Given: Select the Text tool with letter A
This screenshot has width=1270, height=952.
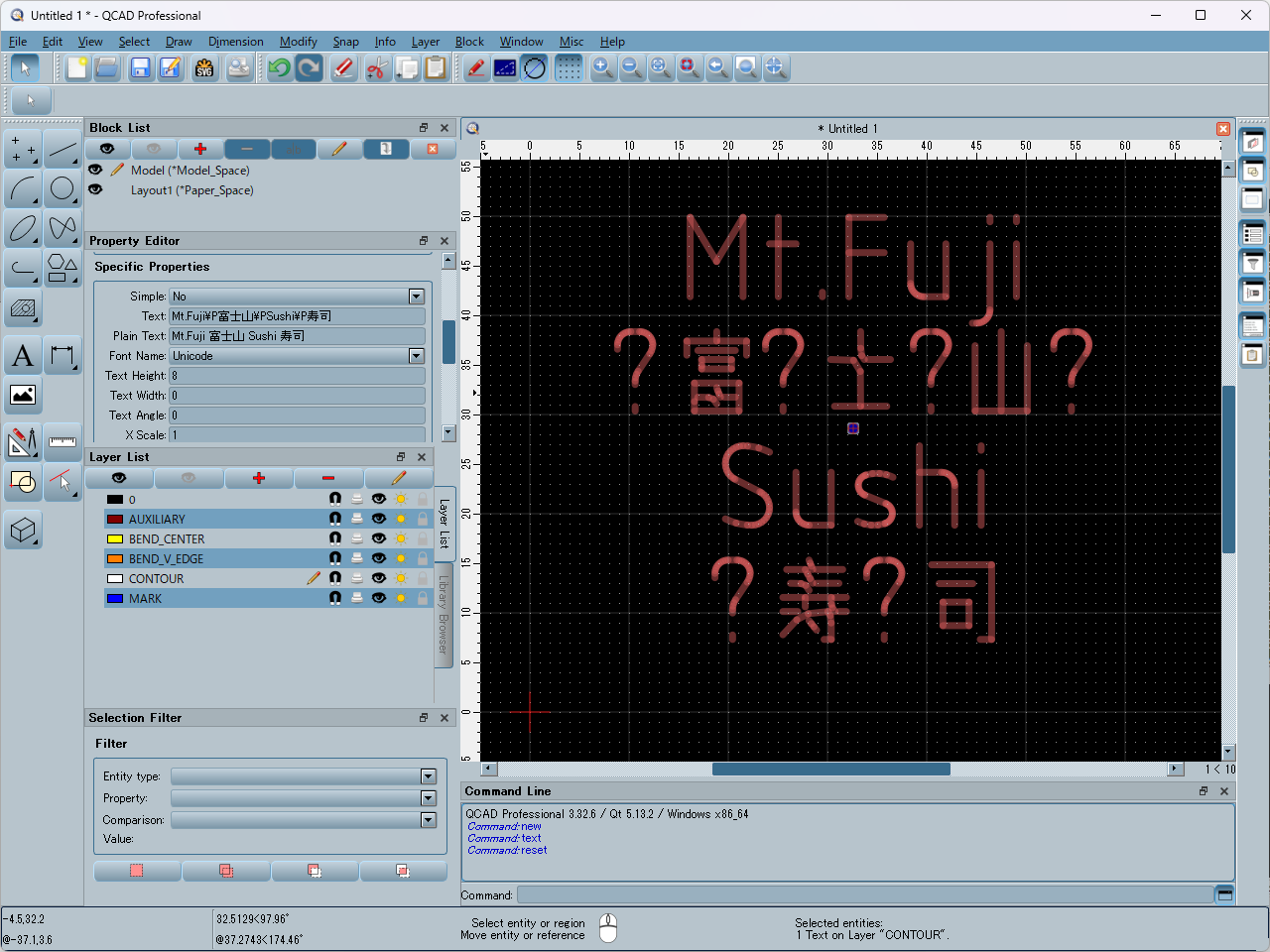Looking at the screenshot, I should click(x=23, y=356).
